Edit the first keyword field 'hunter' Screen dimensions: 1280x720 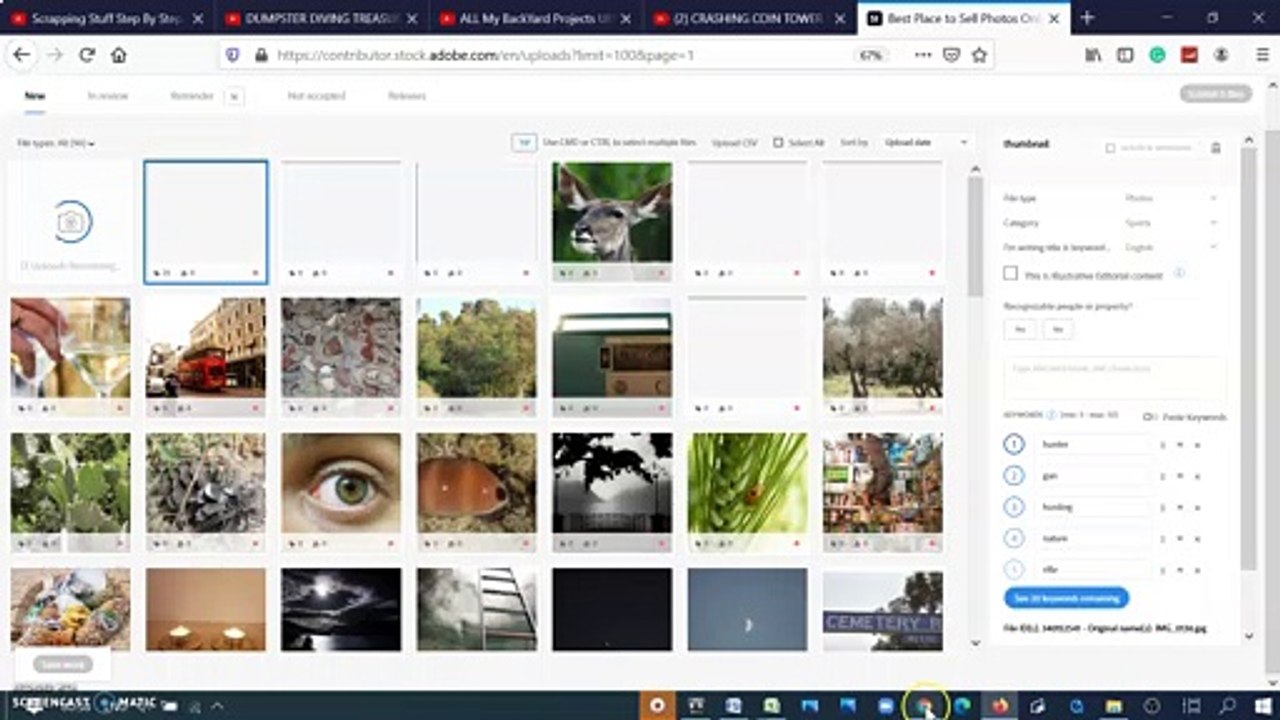(x=1094, y=445)
